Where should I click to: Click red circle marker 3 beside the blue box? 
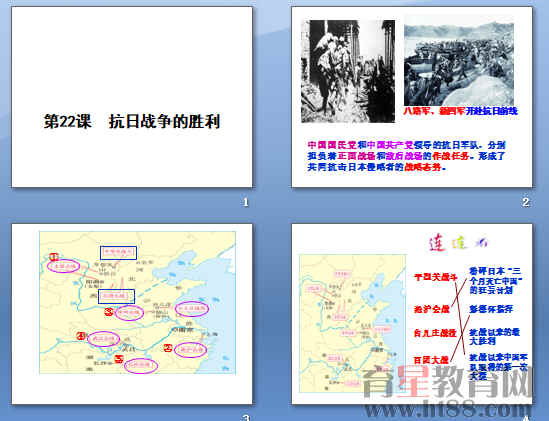point(109,311)
